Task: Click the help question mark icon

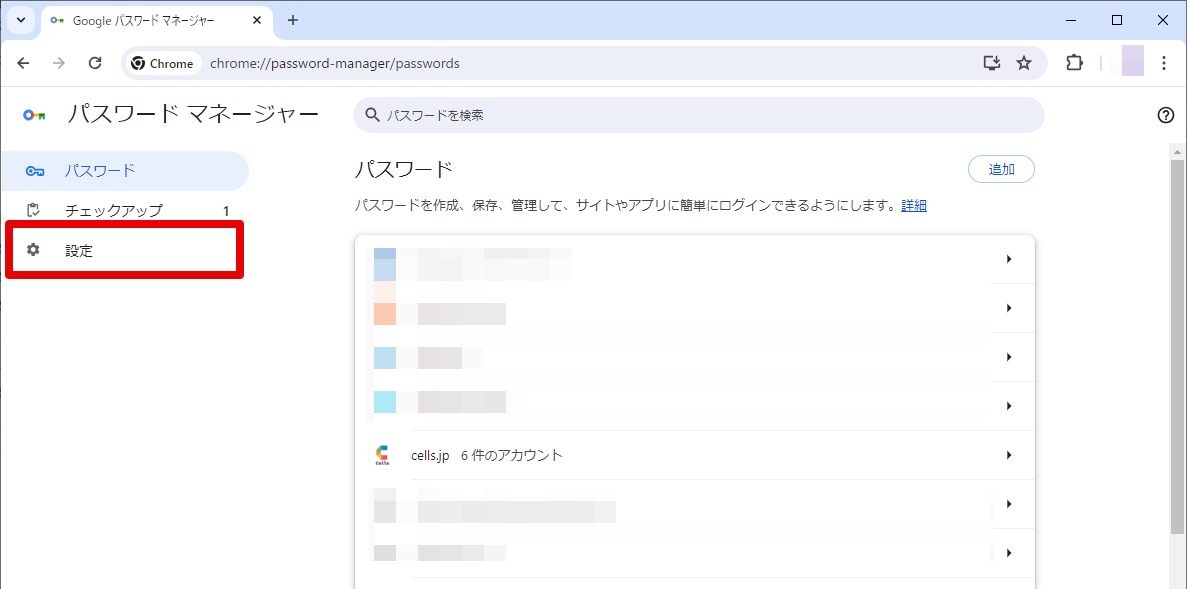Action: click(x=1166, y=115)
